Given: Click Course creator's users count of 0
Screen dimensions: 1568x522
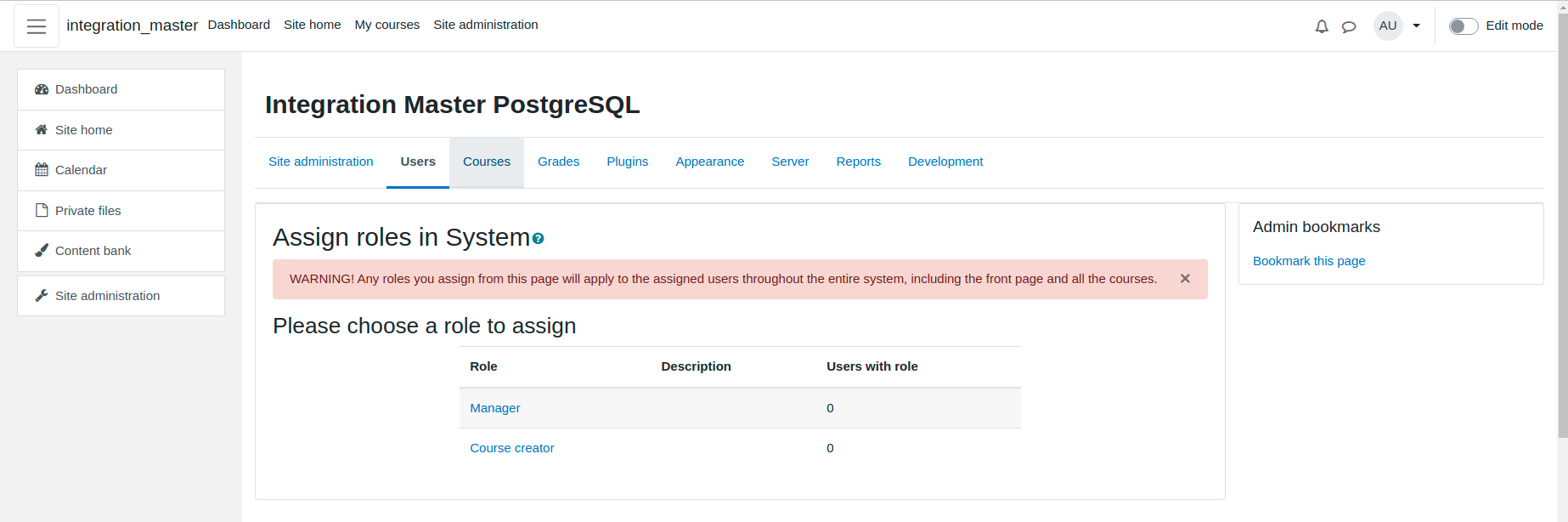Looking at the screenshot, I should tap(831, 448).
